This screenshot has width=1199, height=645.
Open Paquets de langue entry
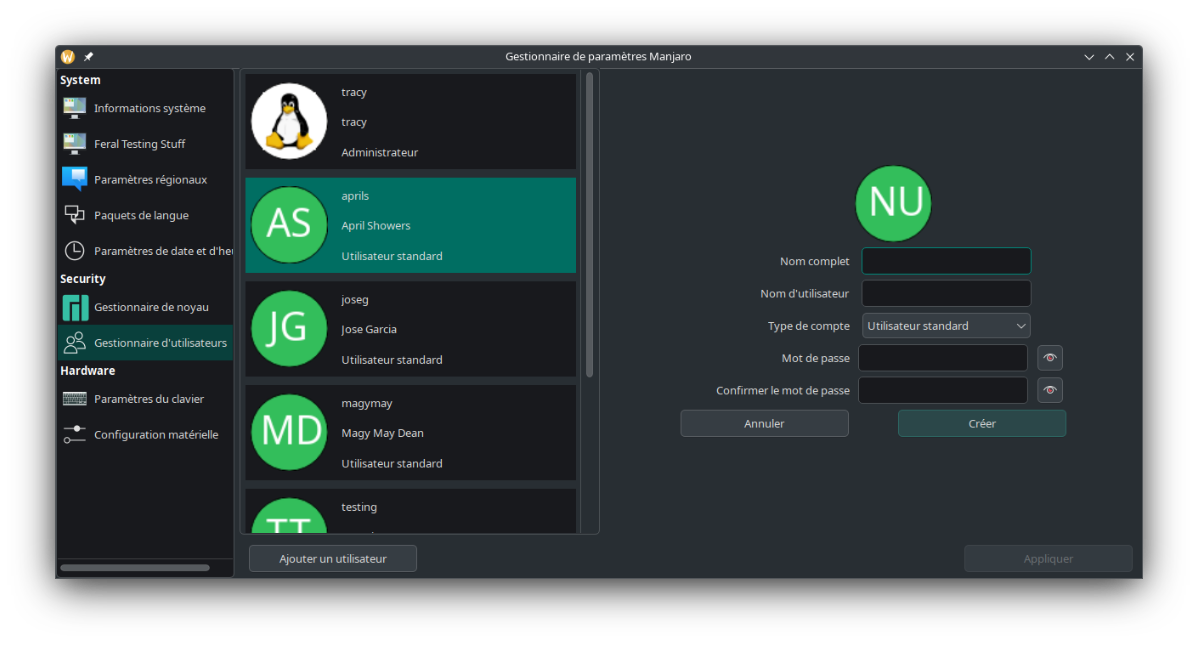(145, 215)
